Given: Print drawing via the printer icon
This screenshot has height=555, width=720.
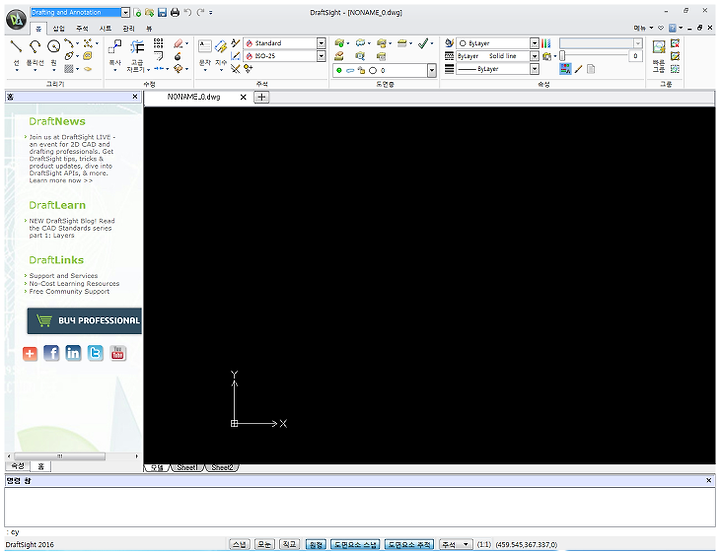Looking at the screenshot, I should (175, 13).
